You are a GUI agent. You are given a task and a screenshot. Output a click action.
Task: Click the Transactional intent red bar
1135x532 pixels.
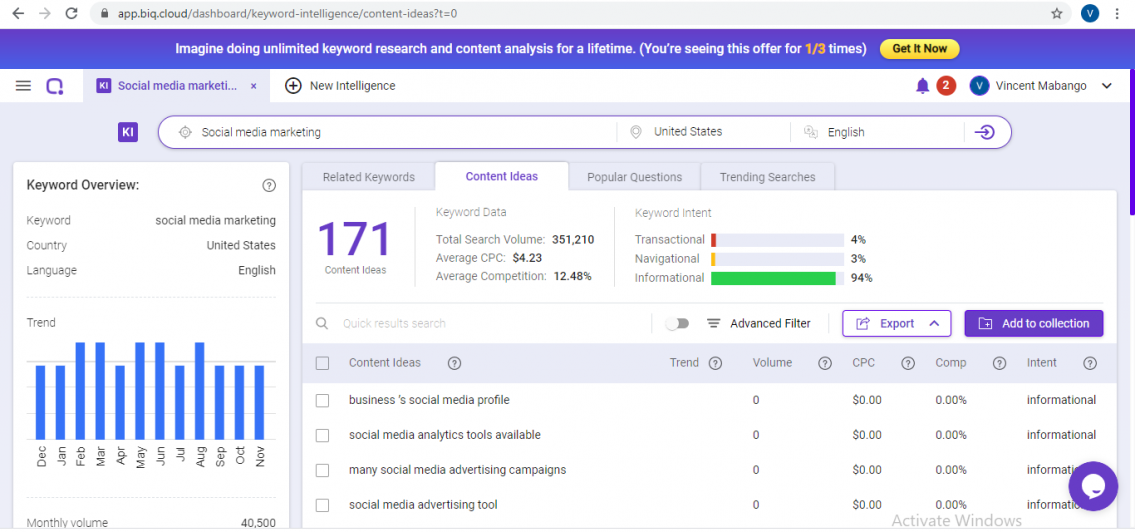pyautogui.click(x=714, y=240)
